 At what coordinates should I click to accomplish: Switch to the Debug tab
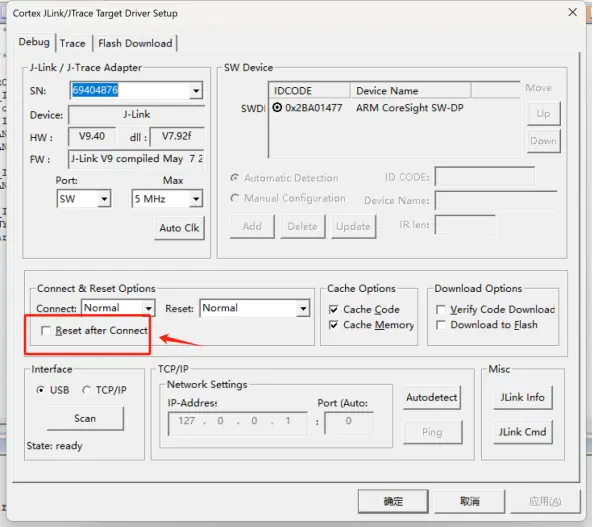pos(34,42)
